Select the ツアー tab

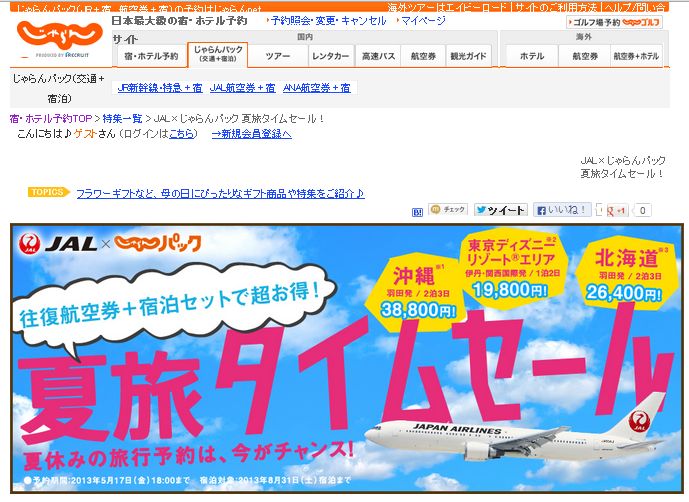[x=278, y=56]
